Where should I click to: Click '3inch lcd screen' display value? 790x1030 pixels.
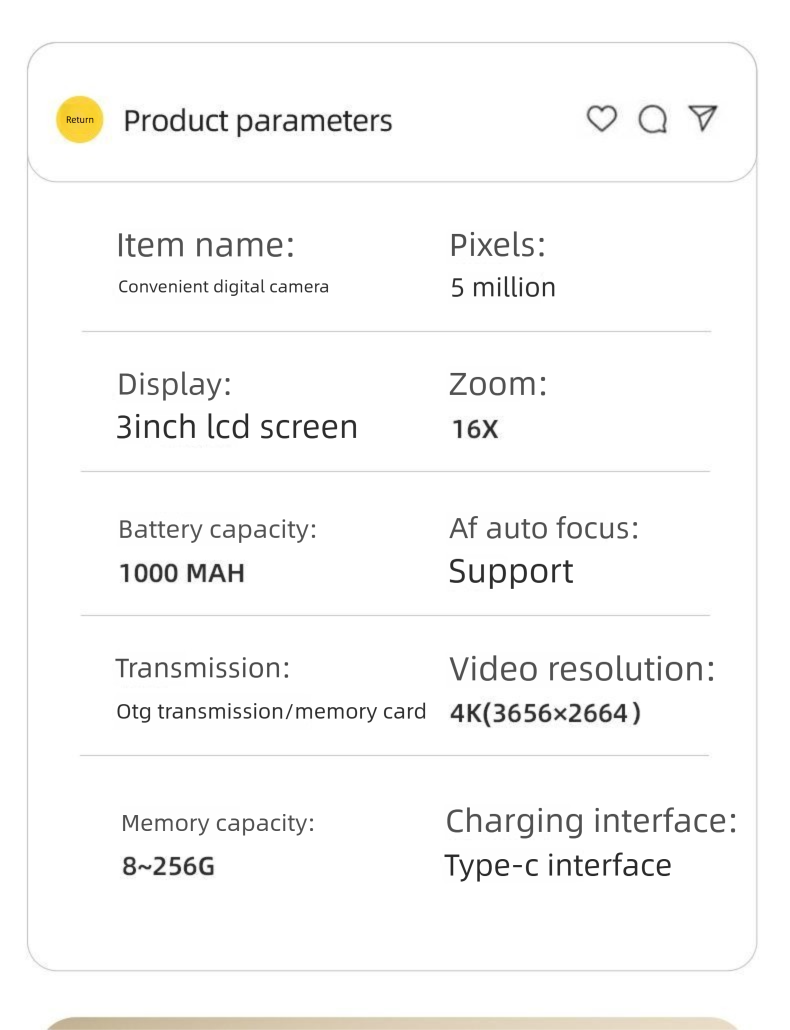[237, 427]
